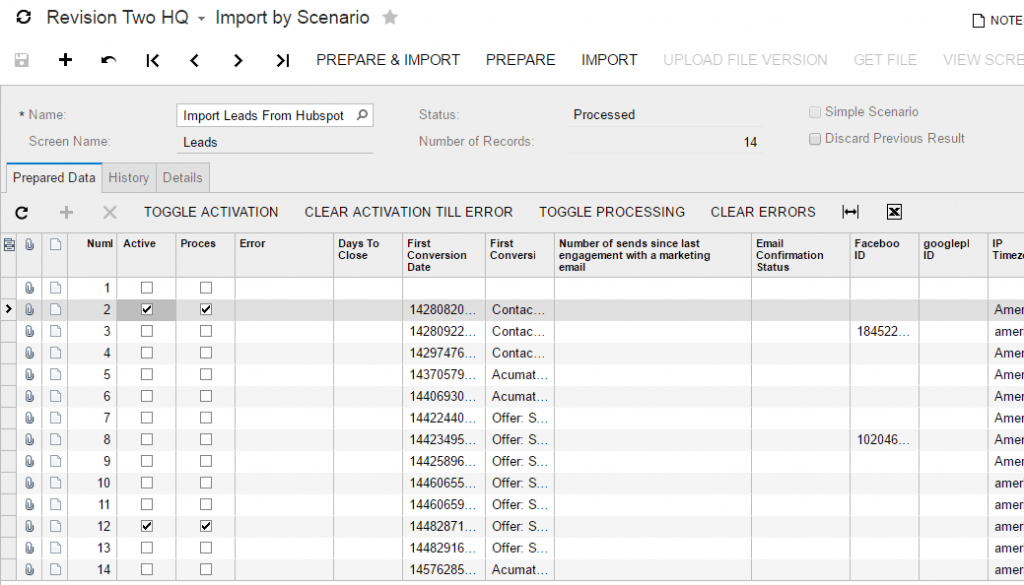Uncheck the Processed checkbox for row 2

(x=206, y=309)
